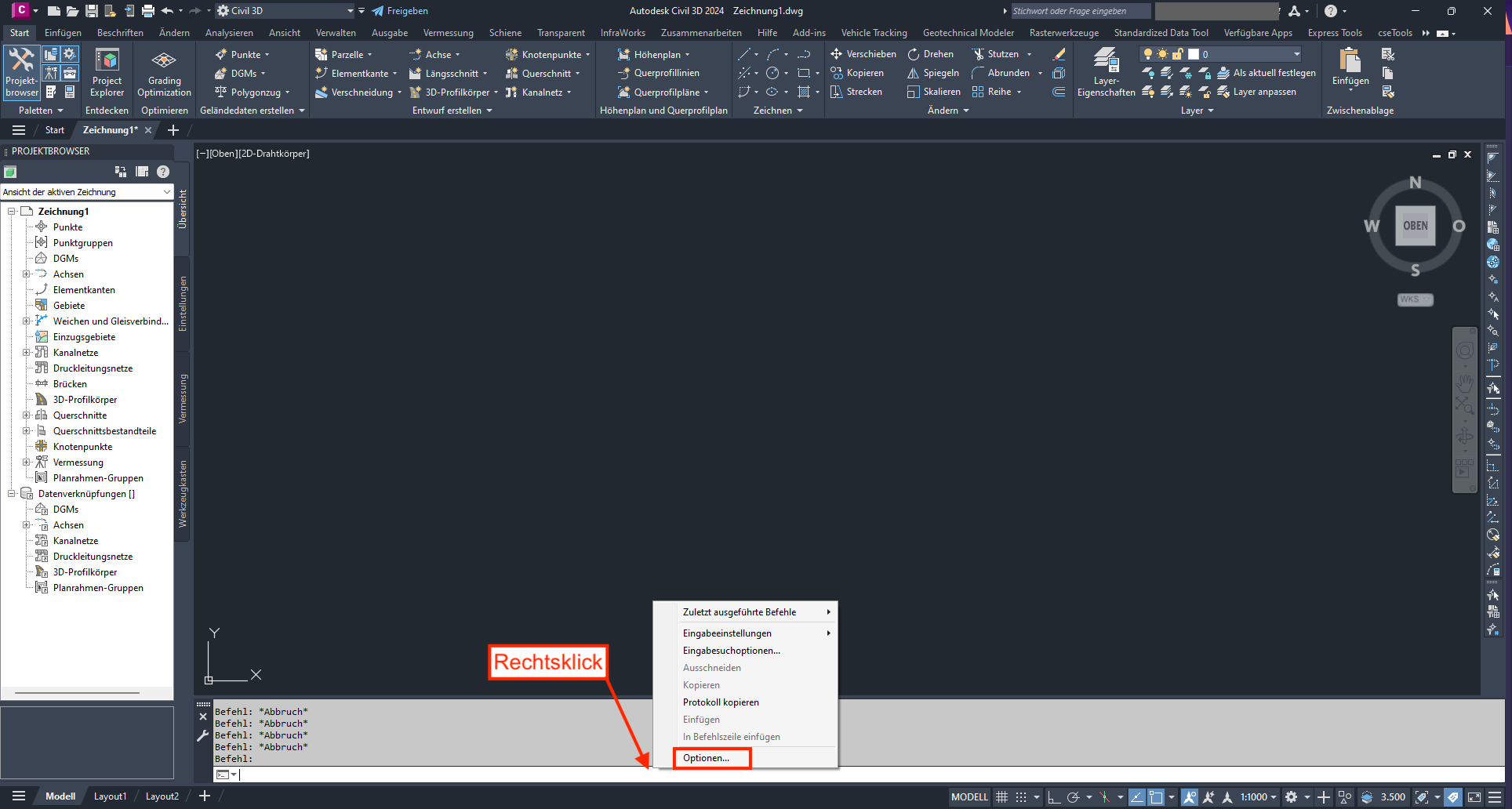Screen dimensions: 1512x809
Task: Open the Projektbrowser palette button
Action: 22,72
